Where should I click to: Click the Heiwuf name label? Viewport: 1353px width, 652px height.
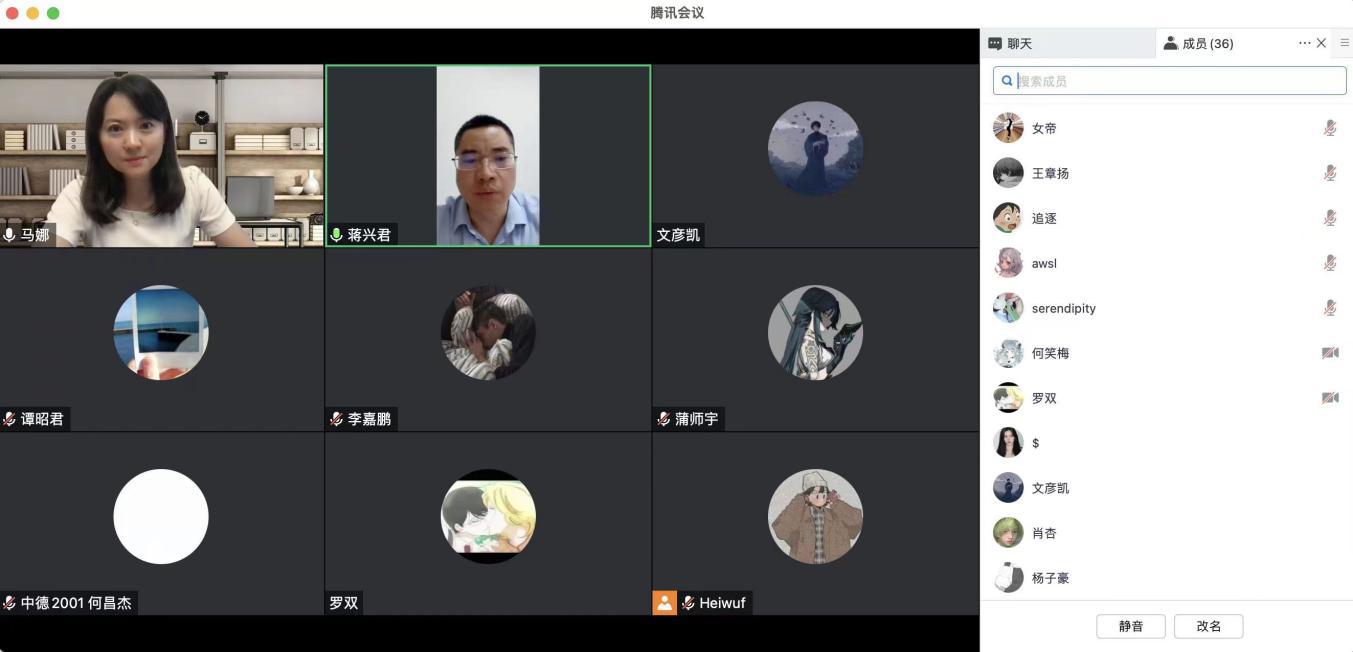722,603
